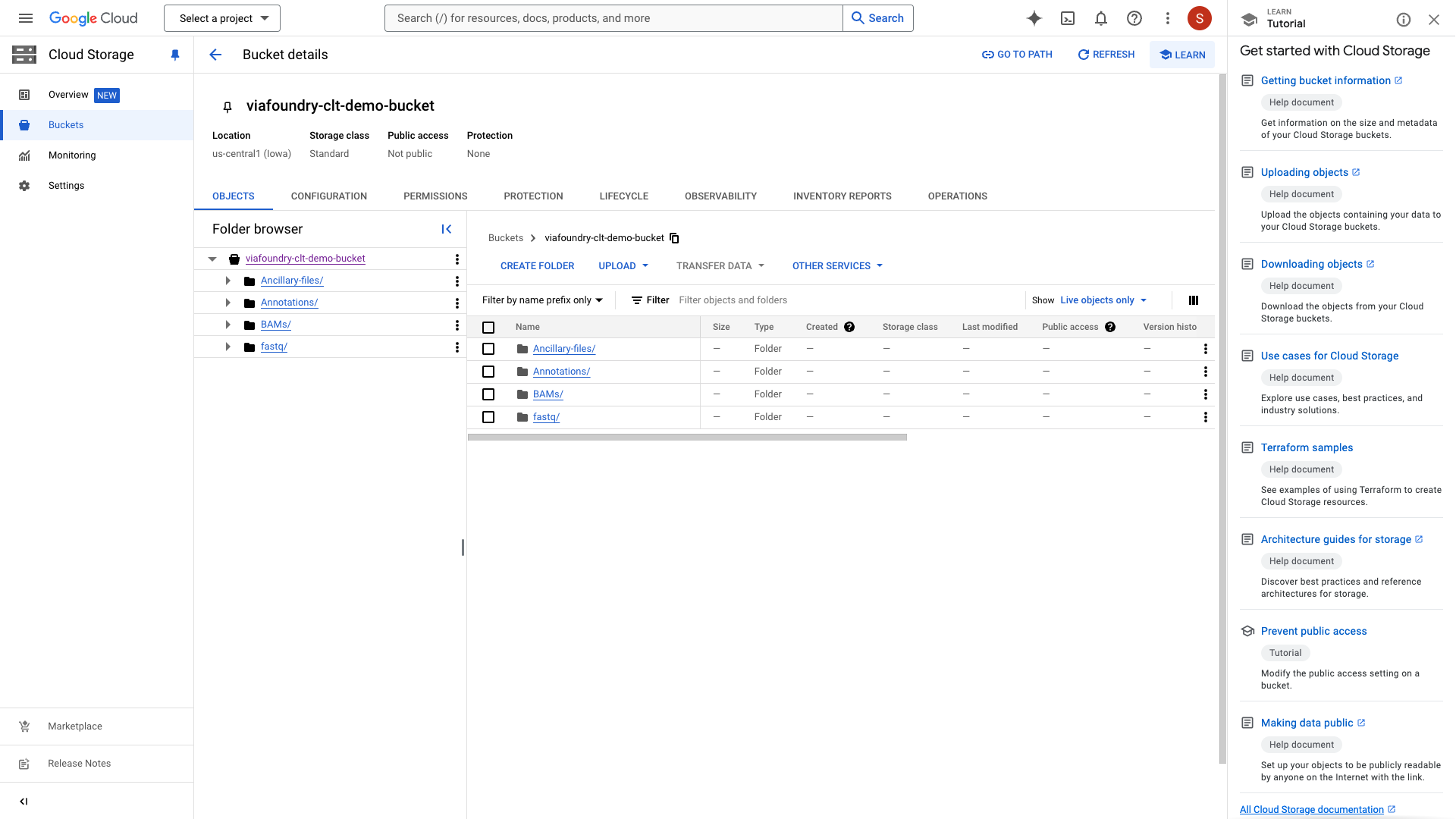Open All Cloud Storage documentation link

click(x=1317, y=810)
